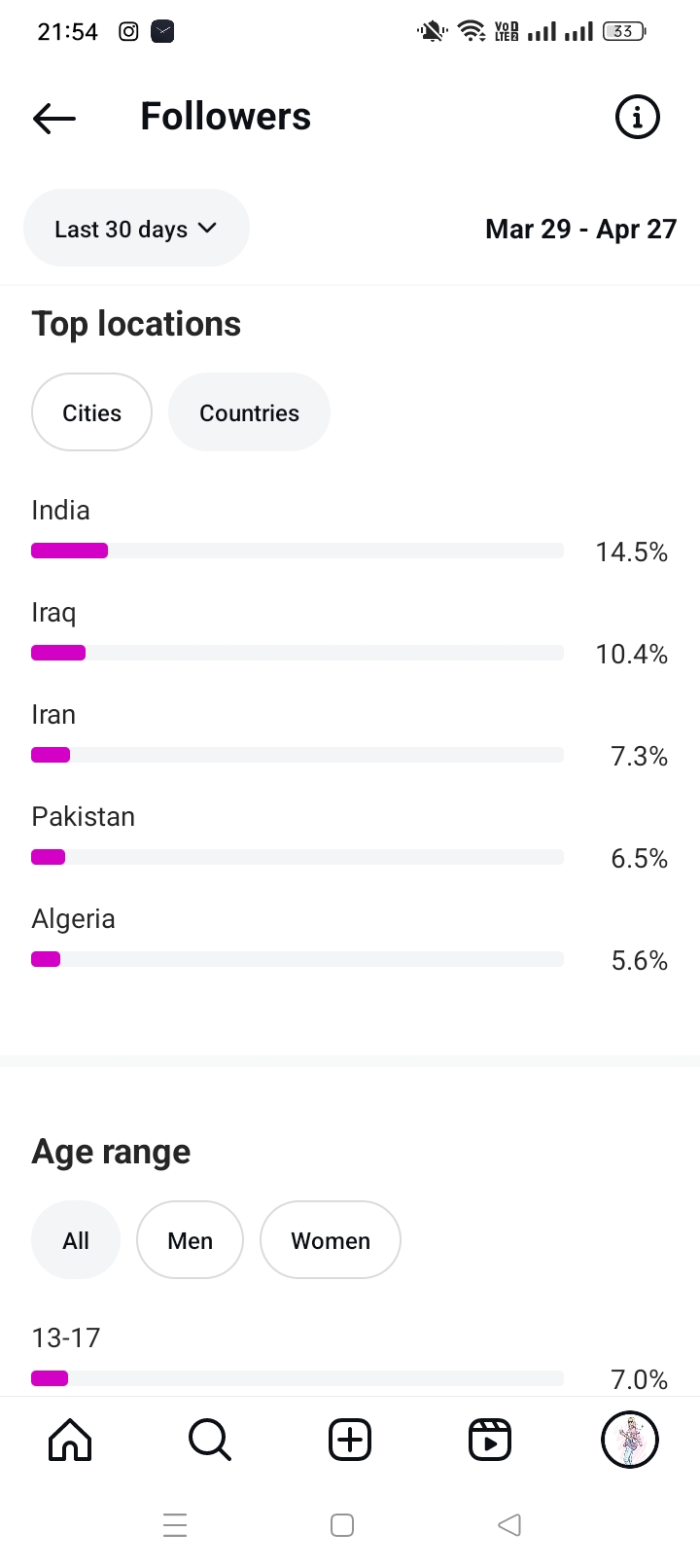This screenshot has height=1568, width=700.
Task: Open the followers info icon
Action: (637, 118)
